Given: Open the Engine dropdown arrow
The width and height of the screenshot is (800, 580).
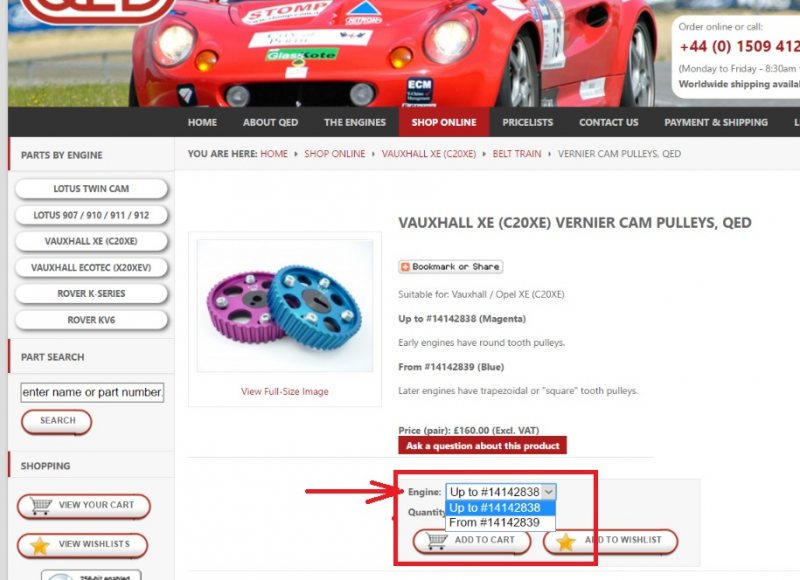Looking at the screenshot, I should coord(548,492).
